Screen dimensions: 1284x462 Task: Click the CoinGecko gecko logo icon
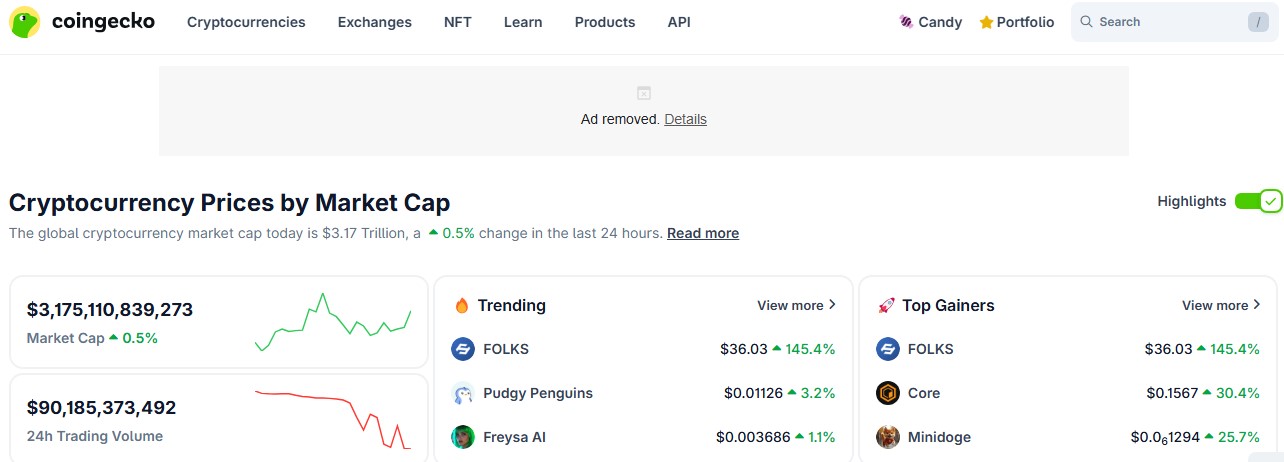[25, 22]
